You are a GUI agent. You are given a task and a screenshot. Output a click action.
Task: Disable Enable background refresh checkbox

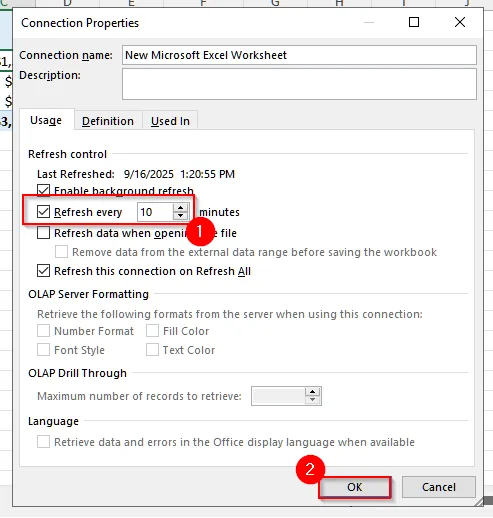[43, 191]
